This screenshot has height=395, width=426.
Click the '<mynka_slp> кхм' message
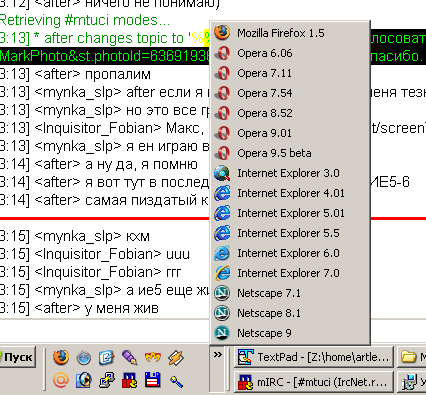pos(75,236)
